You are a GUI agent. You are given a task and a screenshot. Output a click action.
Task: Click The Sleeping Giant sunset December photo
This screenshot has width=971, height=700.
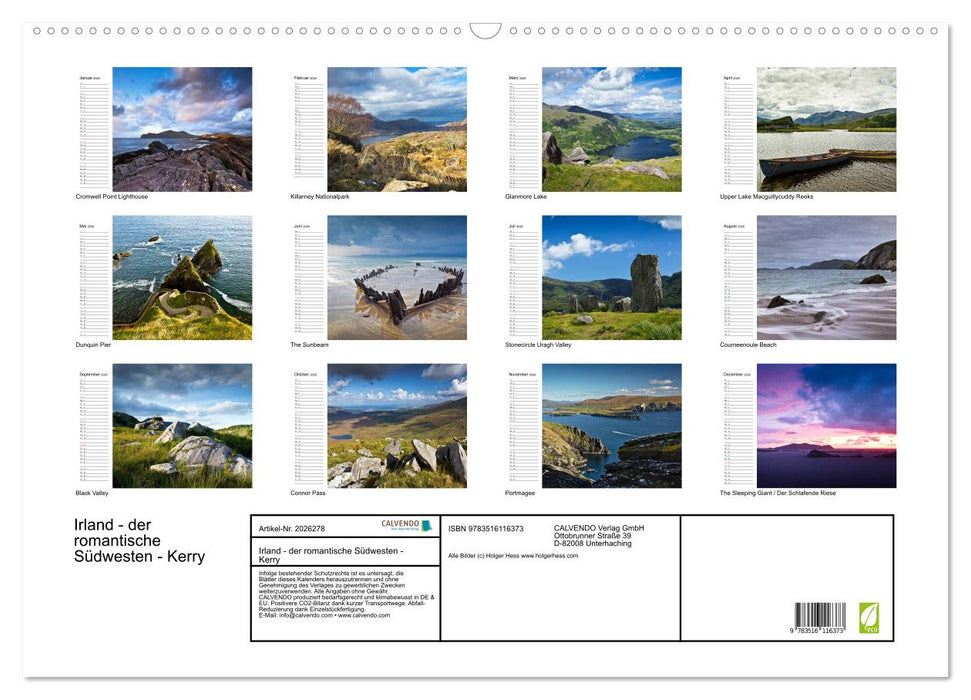[x=825, y=423]
